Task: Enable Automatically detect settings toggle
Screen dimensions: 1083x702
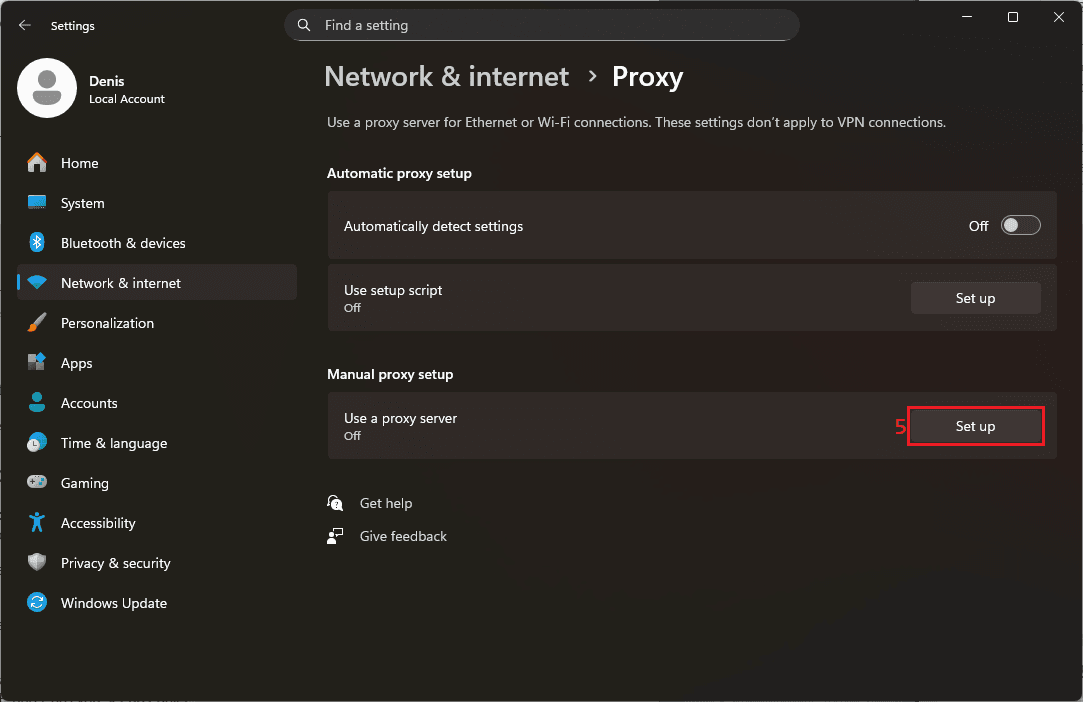Action: click(1021, 226)
